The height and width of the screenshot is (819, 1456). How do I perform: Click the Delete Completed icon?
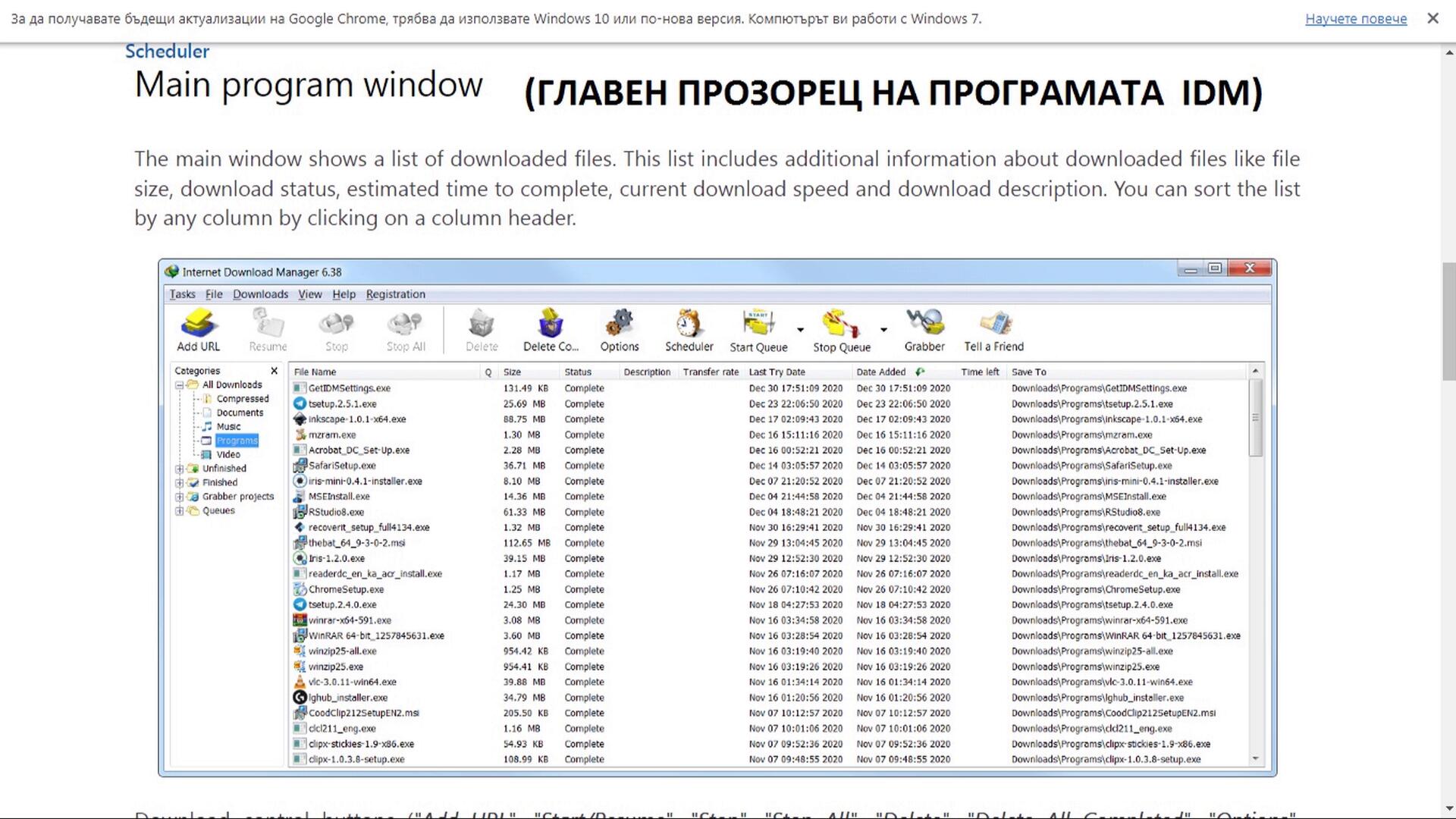pyautogui.click(x=551, y=323)
